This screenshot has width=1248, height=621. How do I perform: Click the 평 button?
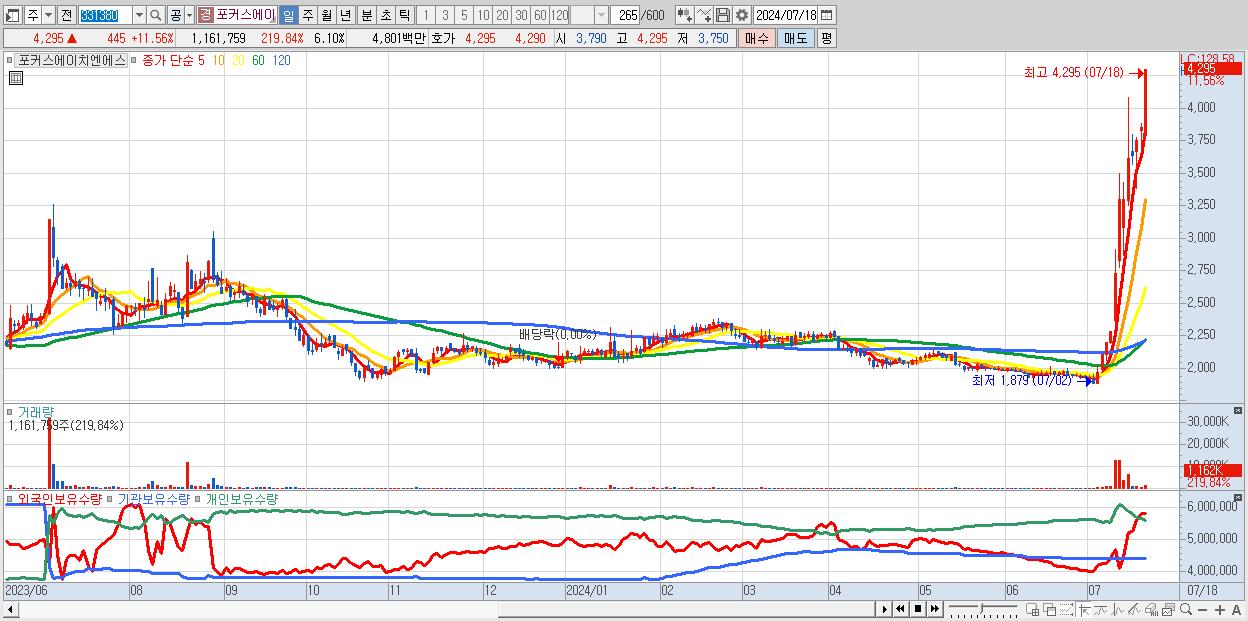(x=826, y=38)
